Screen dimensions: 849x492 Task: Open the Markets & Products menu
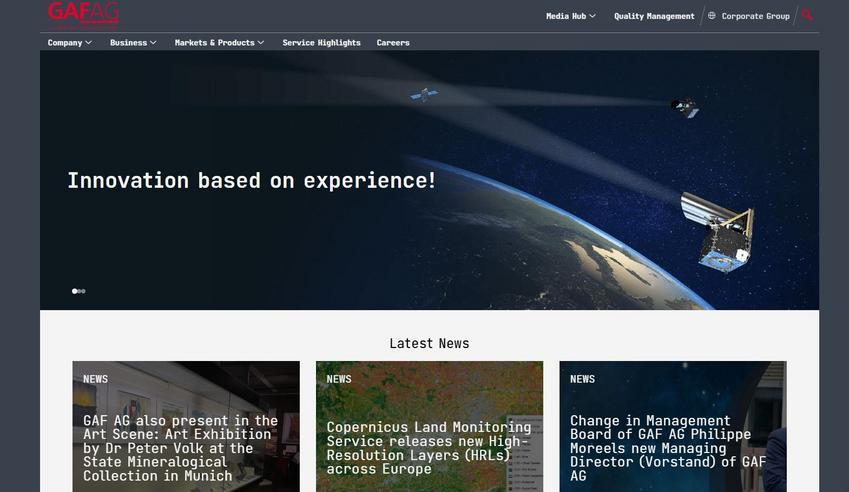pos(214,43)
